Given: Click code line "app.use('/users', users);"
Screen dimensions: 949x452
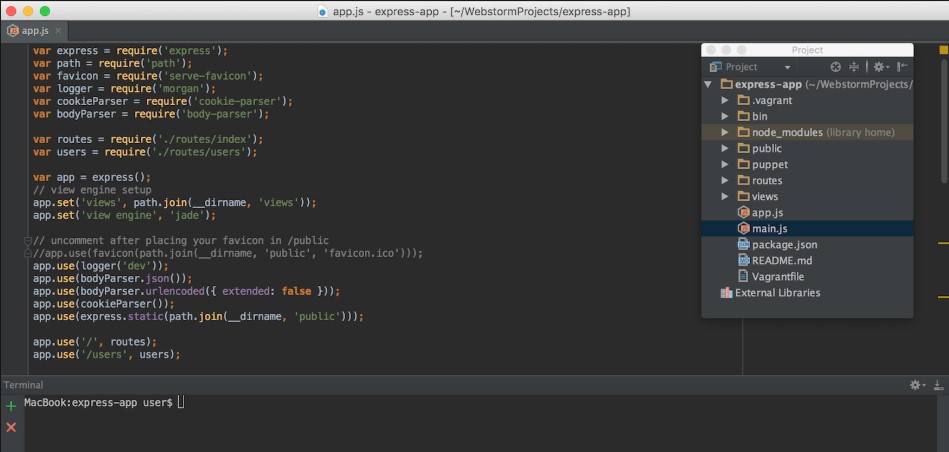Looking at the screenshot, I should [107, 355].
